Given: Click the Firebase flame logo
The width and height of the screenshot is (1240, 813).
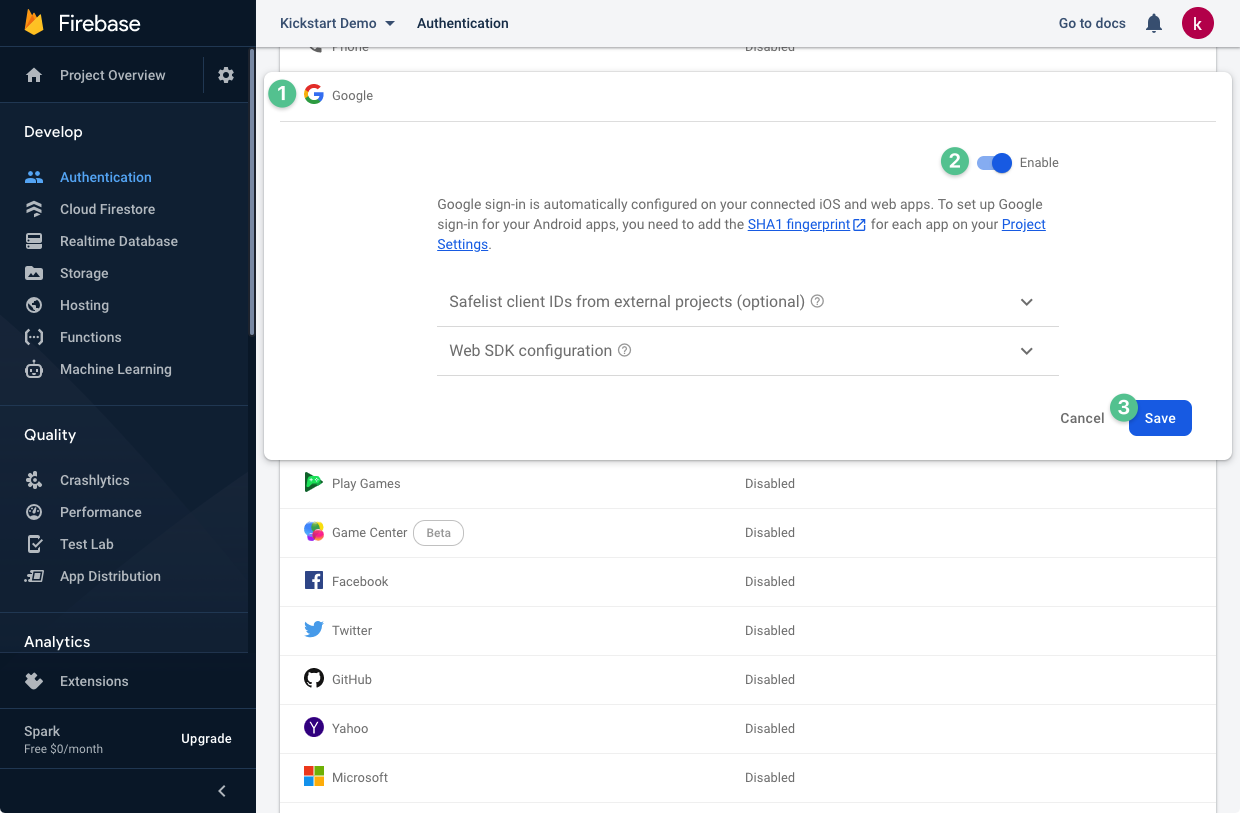Looking at the screenshot, I should click(x=35, y=23).
